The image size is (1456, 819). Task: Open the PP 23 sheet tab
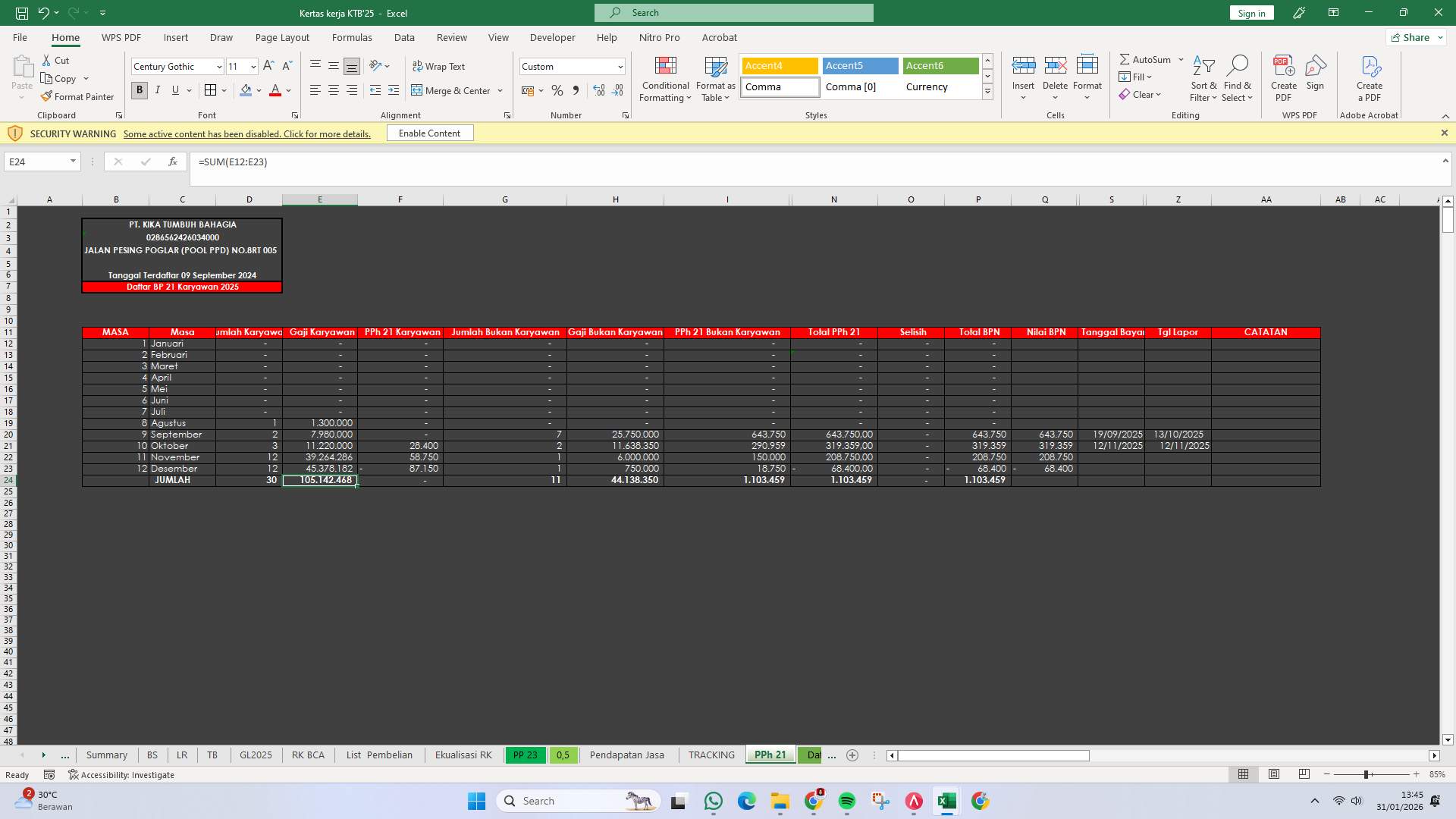[x=524, y=755]
